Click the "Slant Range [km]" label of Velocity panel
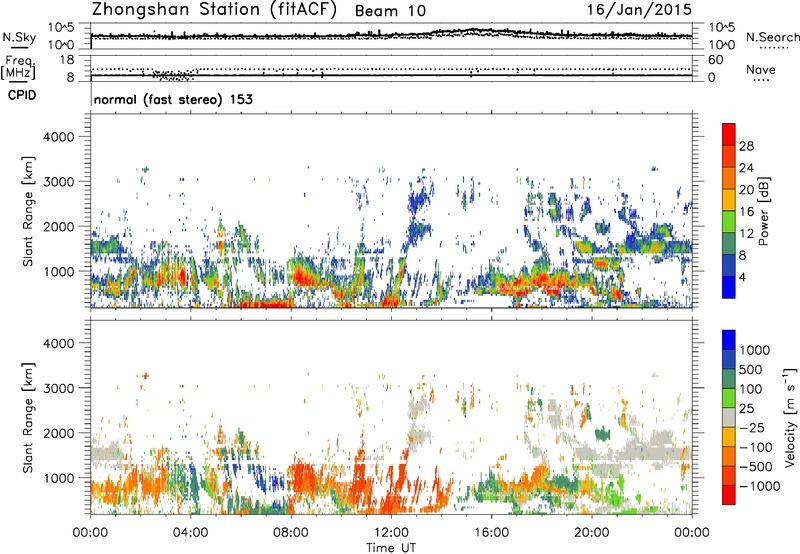800x554 pixels. pyautogui.click(x=28, y=417)
